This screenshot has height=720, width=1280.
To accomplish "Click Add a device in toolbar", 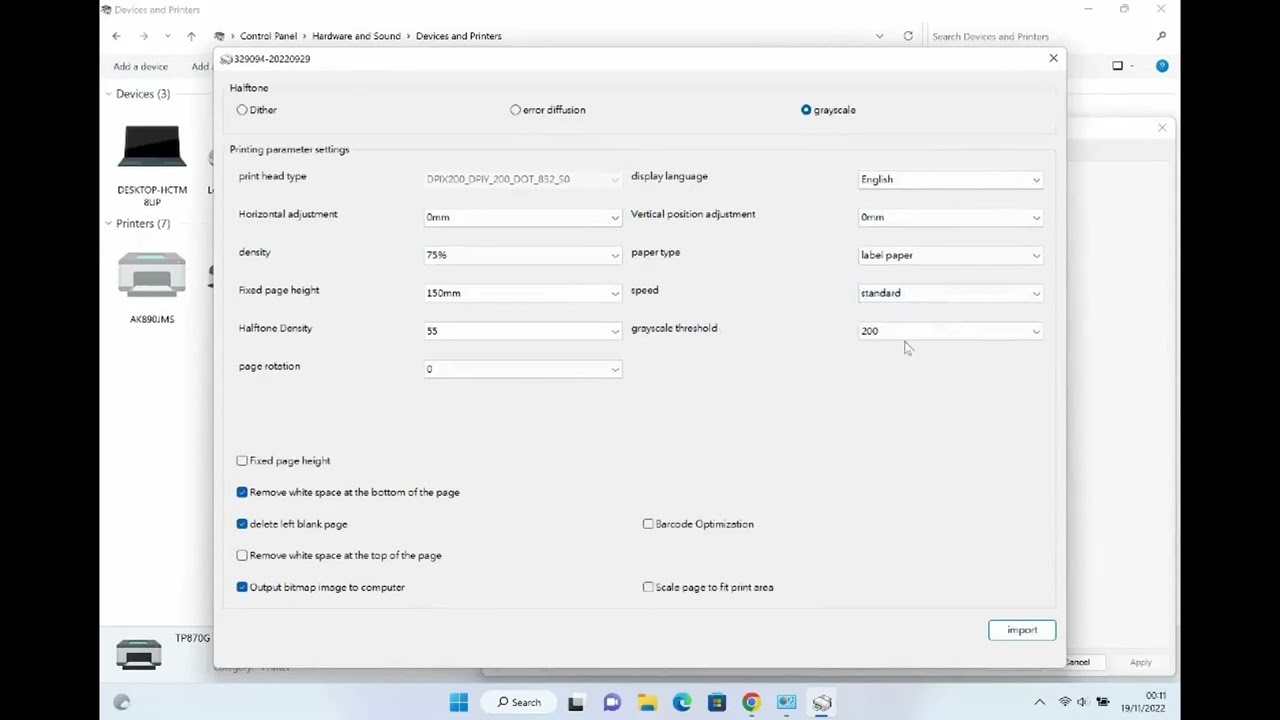I will (140, 67).
